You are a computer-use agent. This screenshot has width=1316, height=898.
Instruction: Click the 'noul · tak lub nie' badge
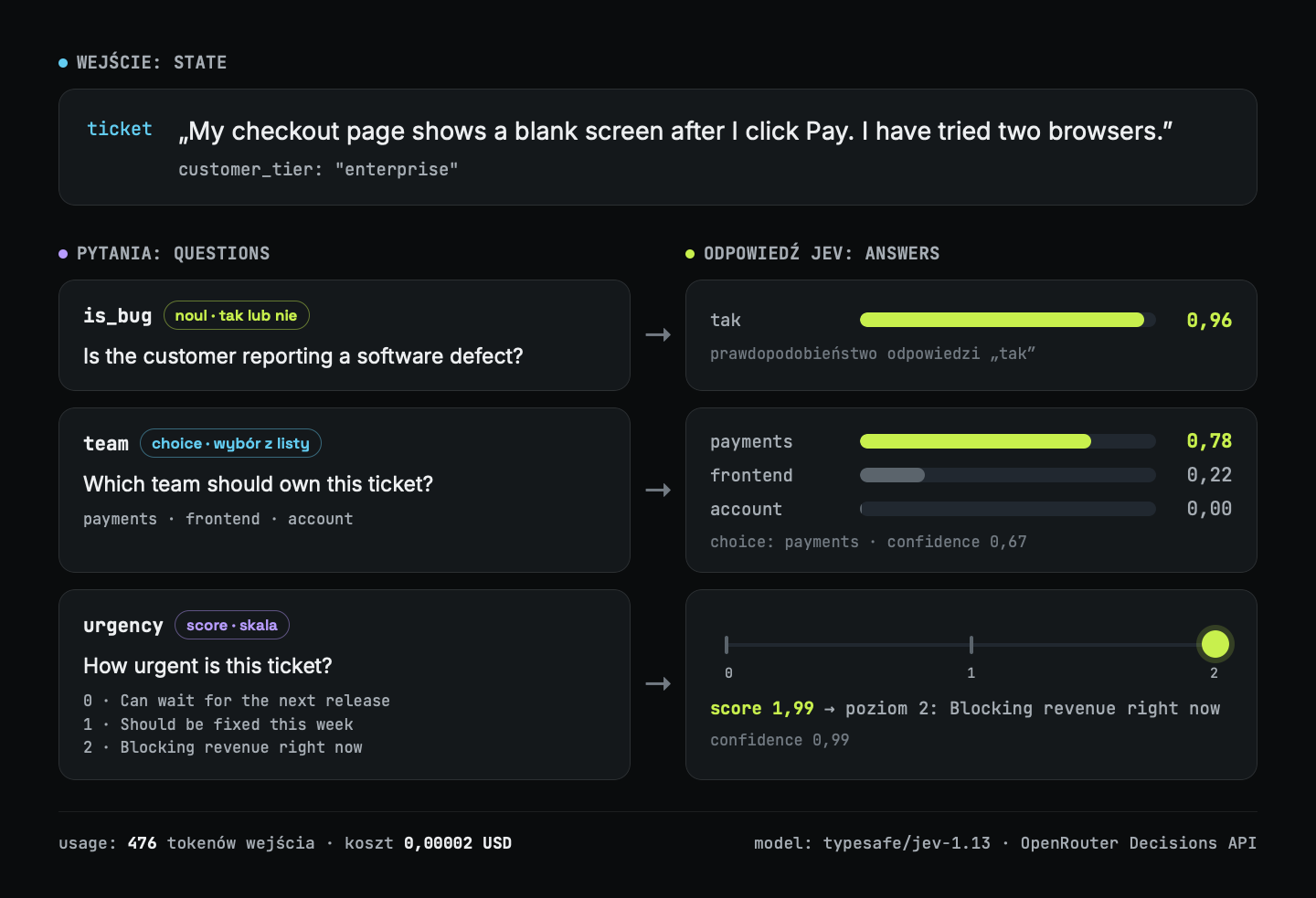point(236,315)
